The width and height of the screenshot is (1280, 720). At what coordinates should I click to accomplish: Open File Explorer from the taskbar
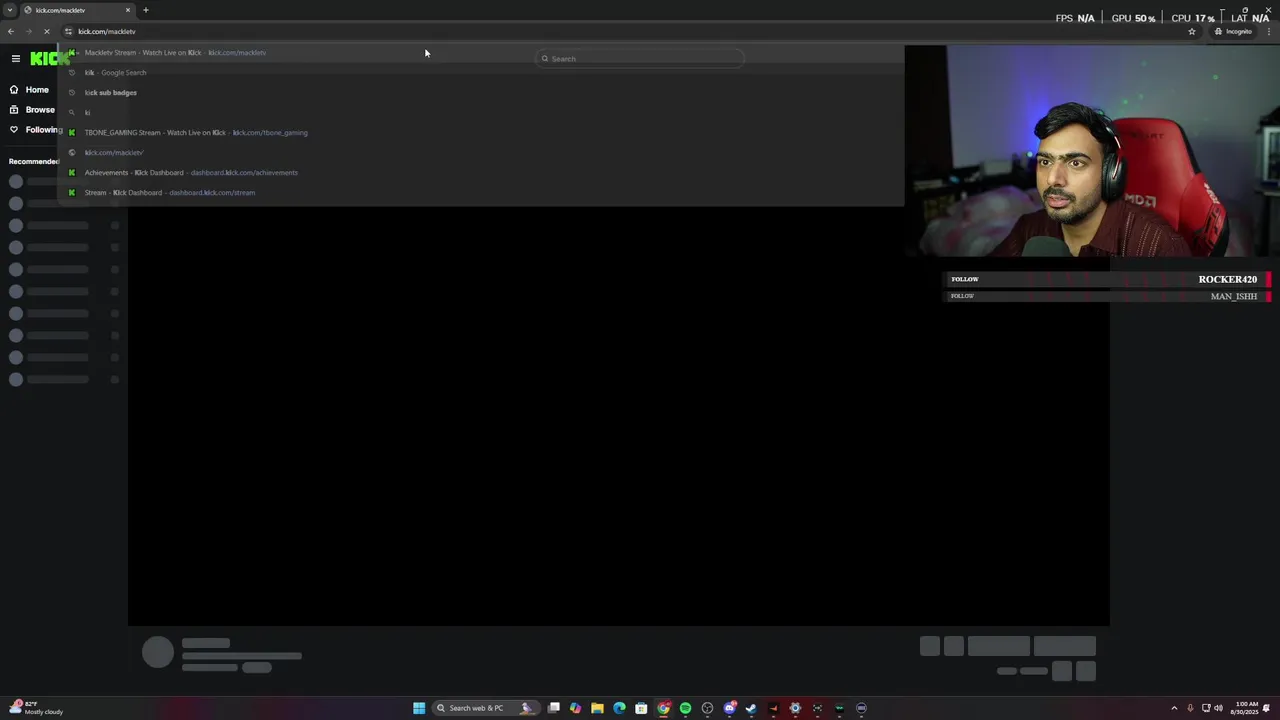click(597, 708)
